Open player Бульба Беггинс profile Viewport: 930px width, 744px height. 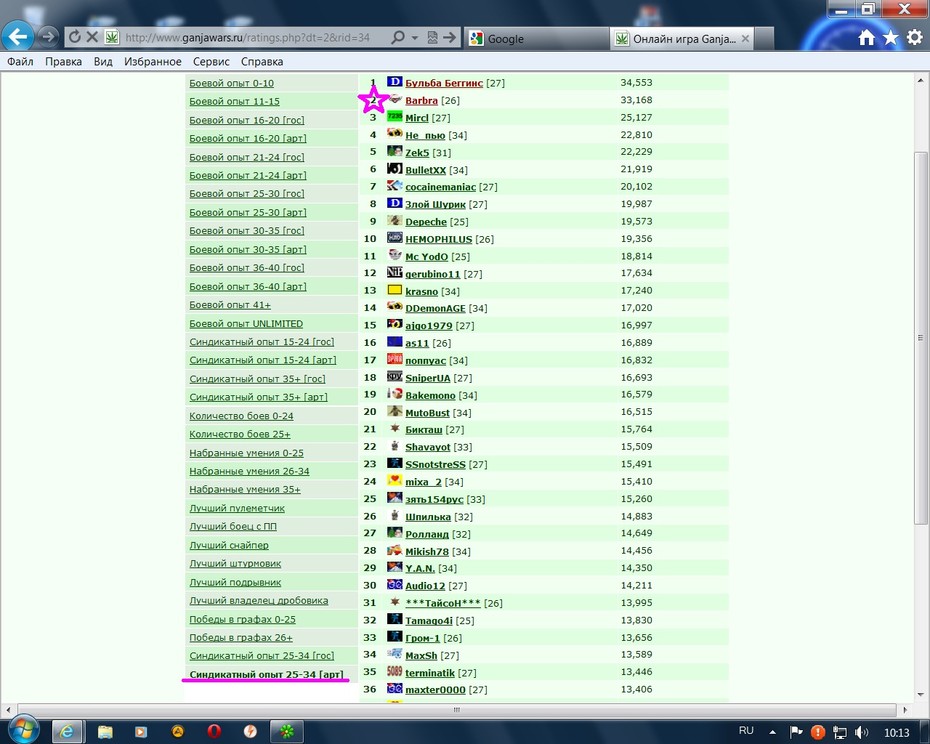coord(444,83)
